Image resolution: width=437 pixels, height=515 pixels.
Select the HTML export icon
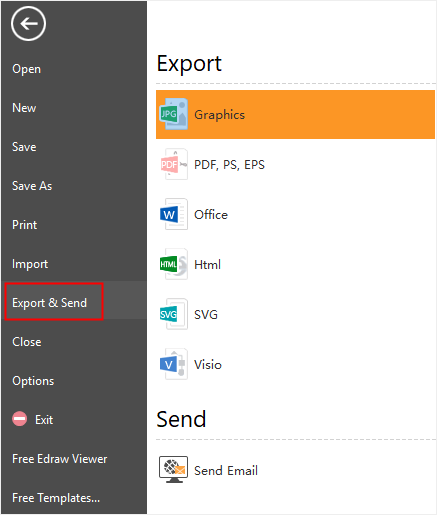point(173,264)
